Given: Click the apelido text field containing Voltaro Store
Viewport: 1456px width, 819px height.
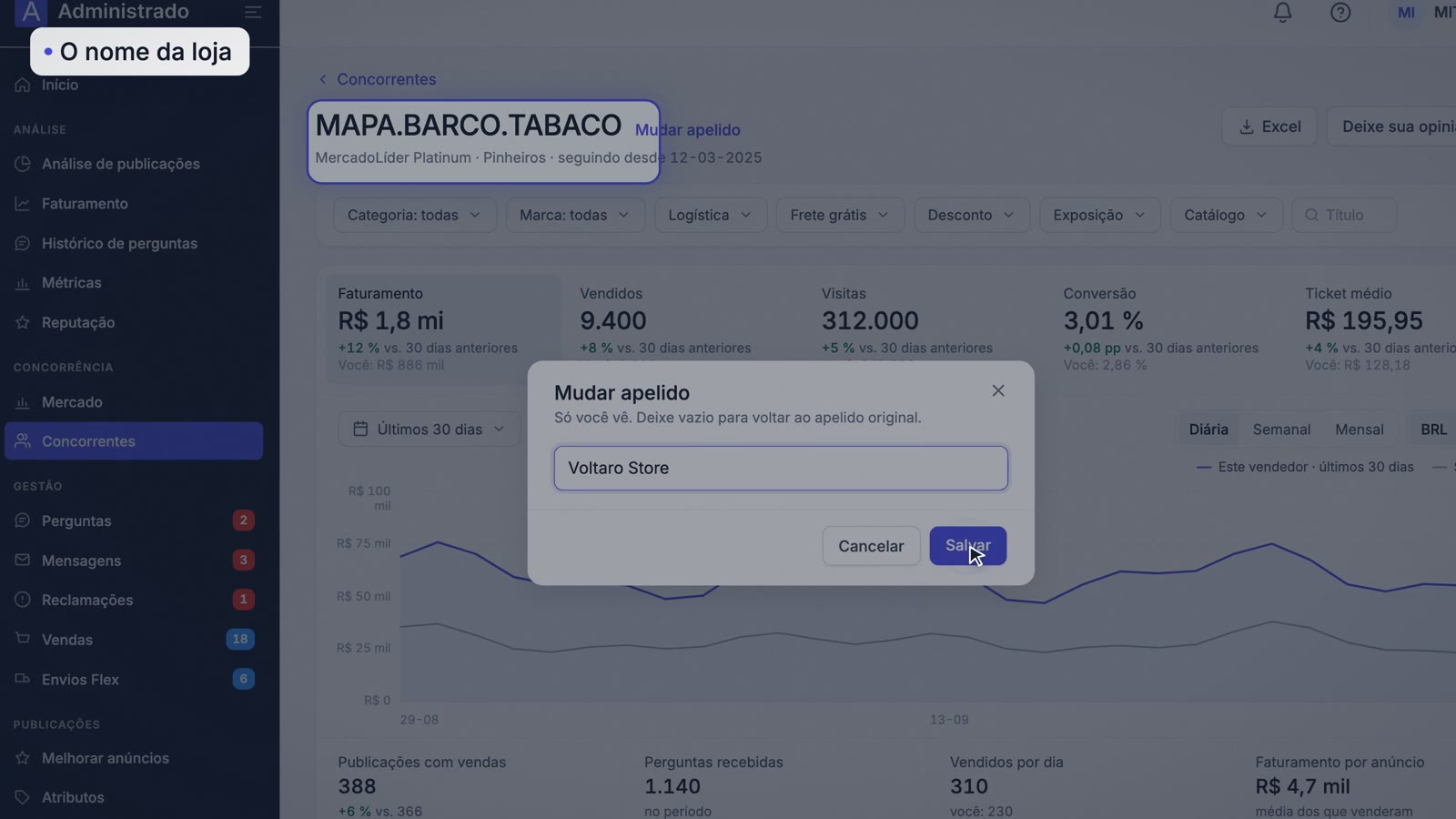Looking at the screenshot, I should click(781, 468).
